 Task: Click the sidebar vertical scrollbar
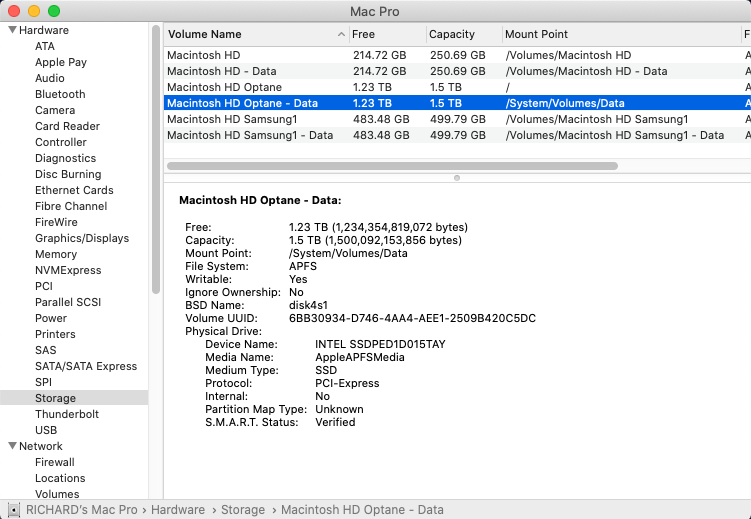point(156,160)
